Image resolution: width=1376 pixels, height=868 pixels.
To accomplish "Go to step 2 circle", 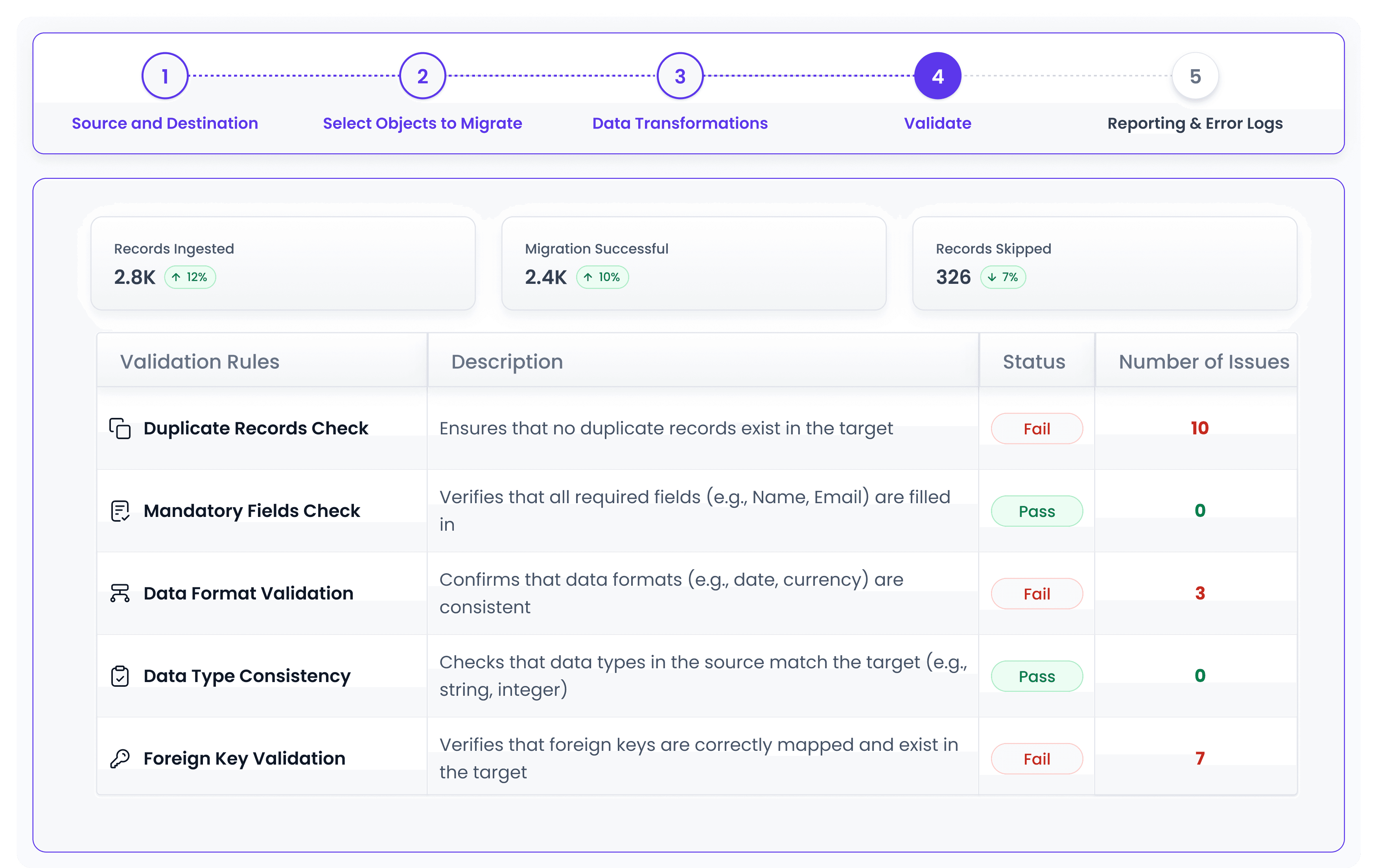I will (x=422, y=76).
